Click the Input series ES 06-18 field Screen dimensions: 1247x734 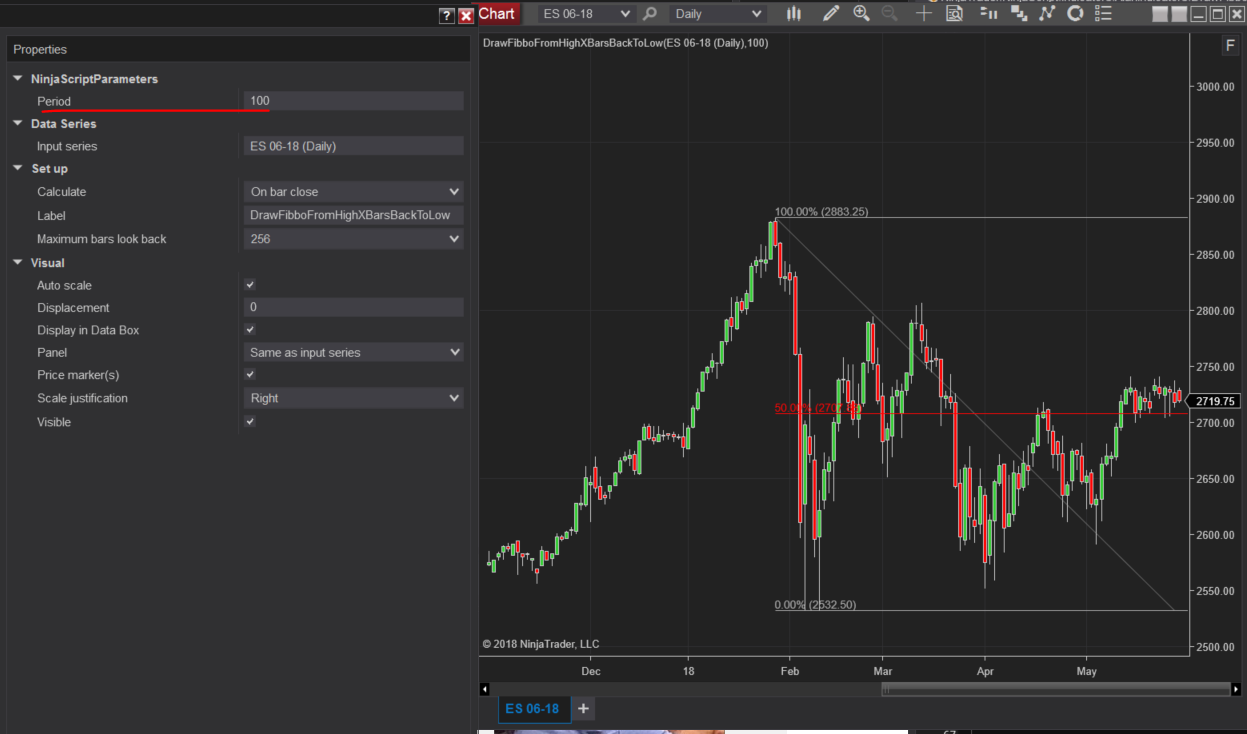click(x=353, y=146)
